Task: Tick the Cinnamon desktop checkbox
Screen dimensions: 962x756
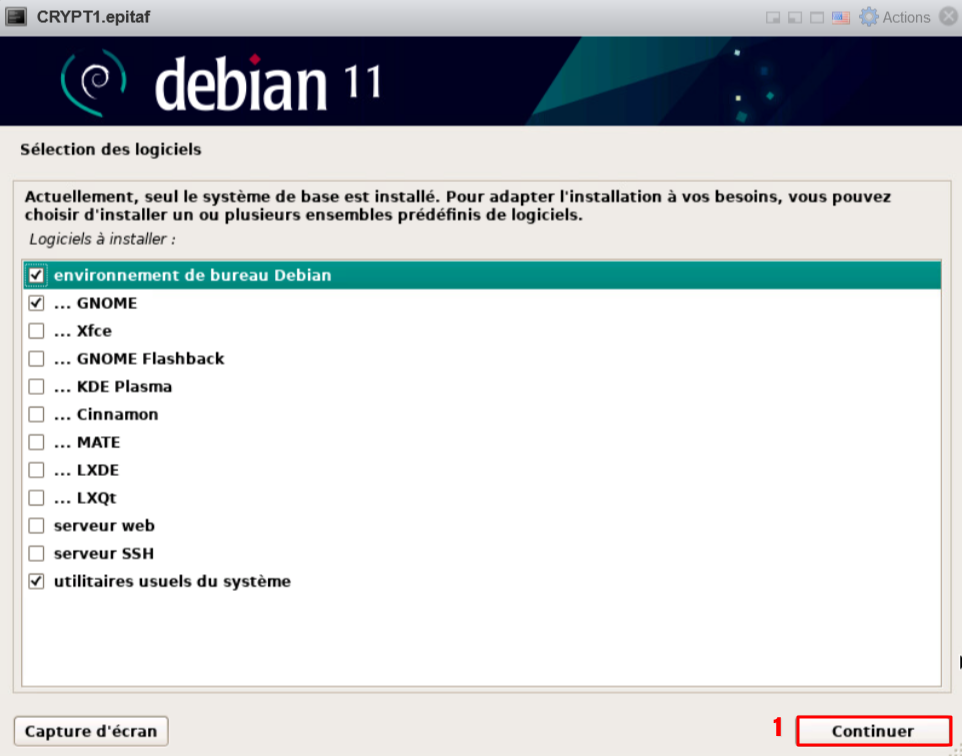Action: [37, 414]
